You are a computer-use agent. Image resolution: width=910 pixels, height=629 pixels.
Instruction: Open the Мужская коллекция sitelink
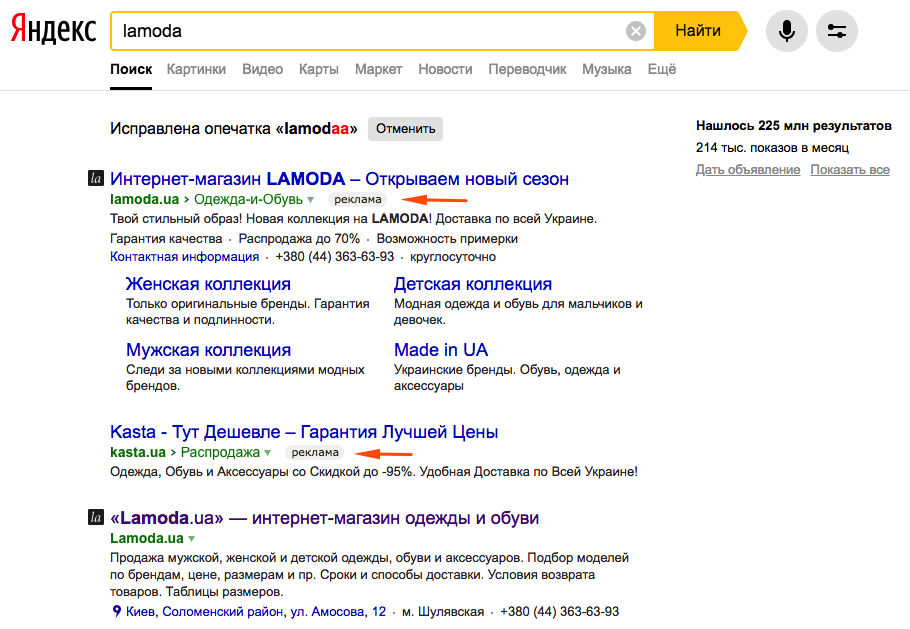pos(208,350)
